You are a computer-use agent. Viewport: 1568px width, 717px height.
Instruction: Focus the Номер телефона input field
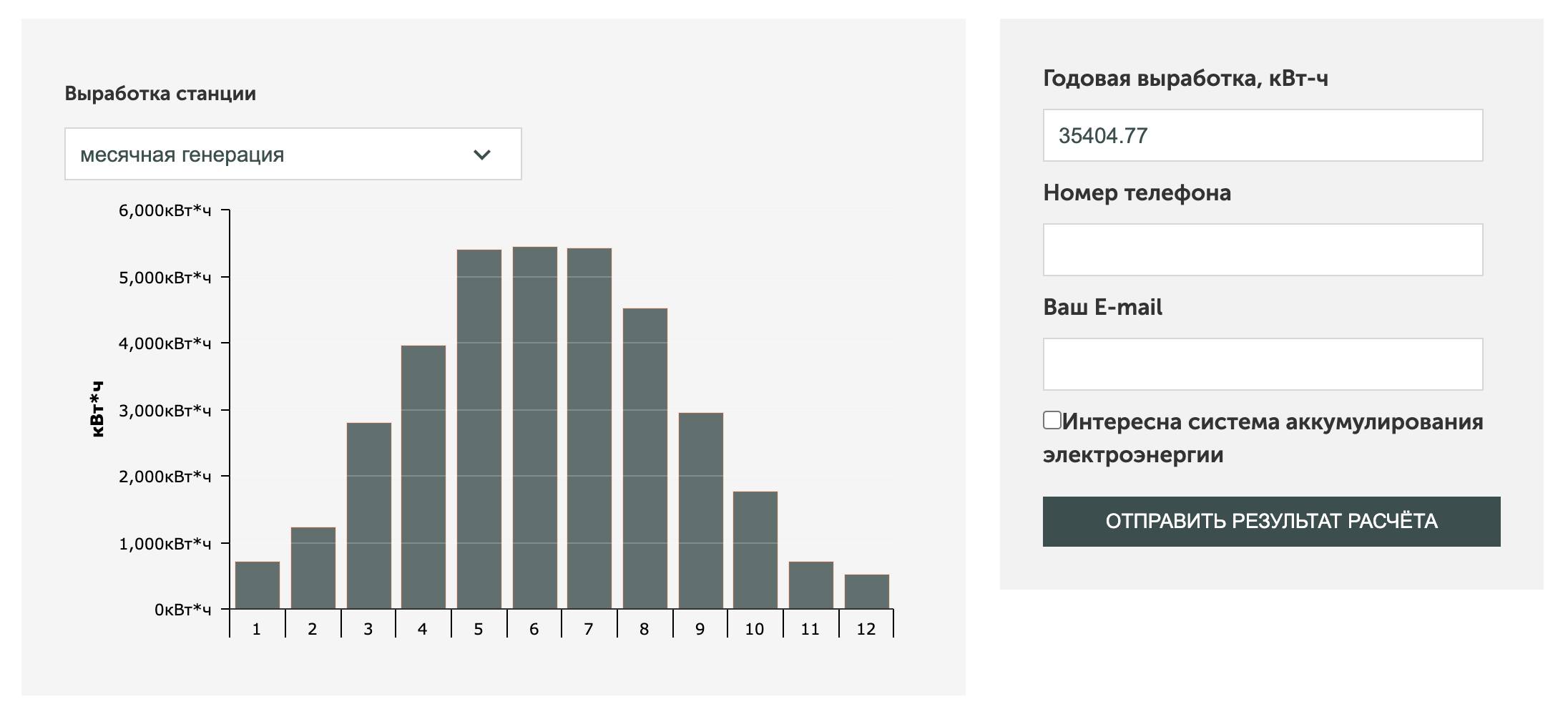click(1263, 250)
